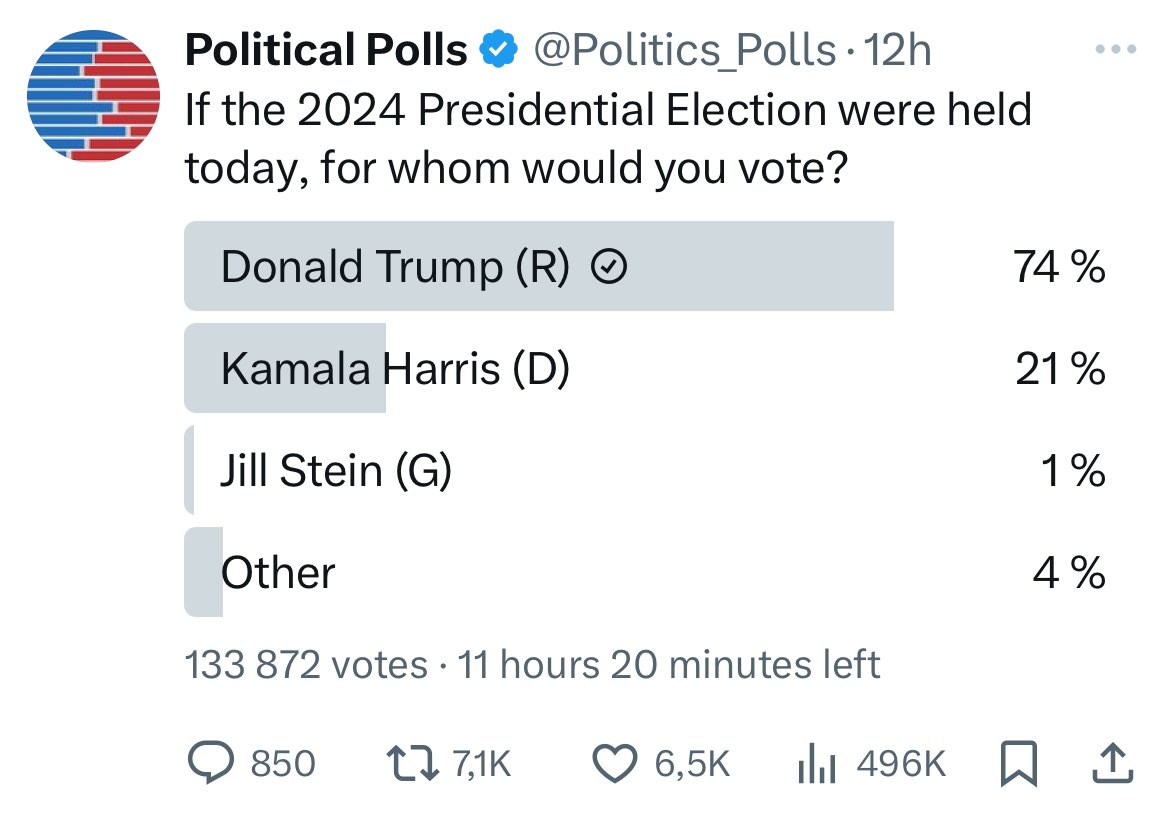Click the blue verified badge
This screenshot has width=1170, height=822.
click(x=498, y=50)
